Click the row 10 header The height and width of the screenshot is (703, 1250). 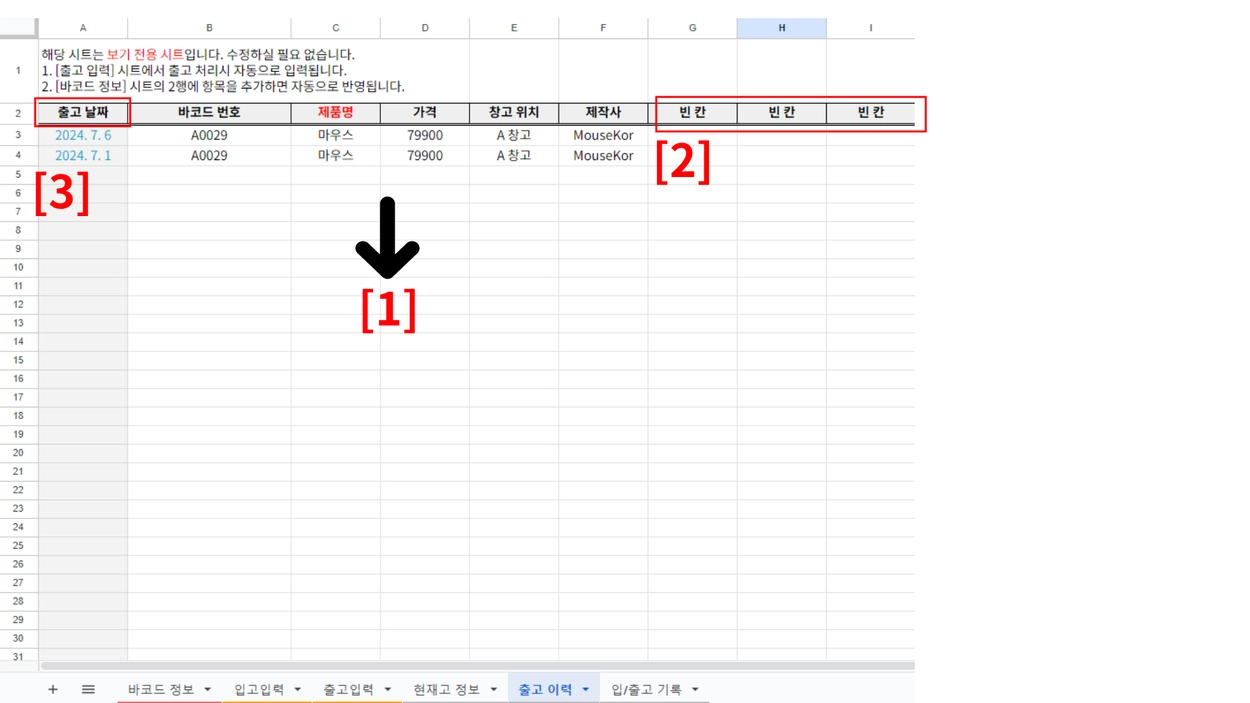coord(18,267)
